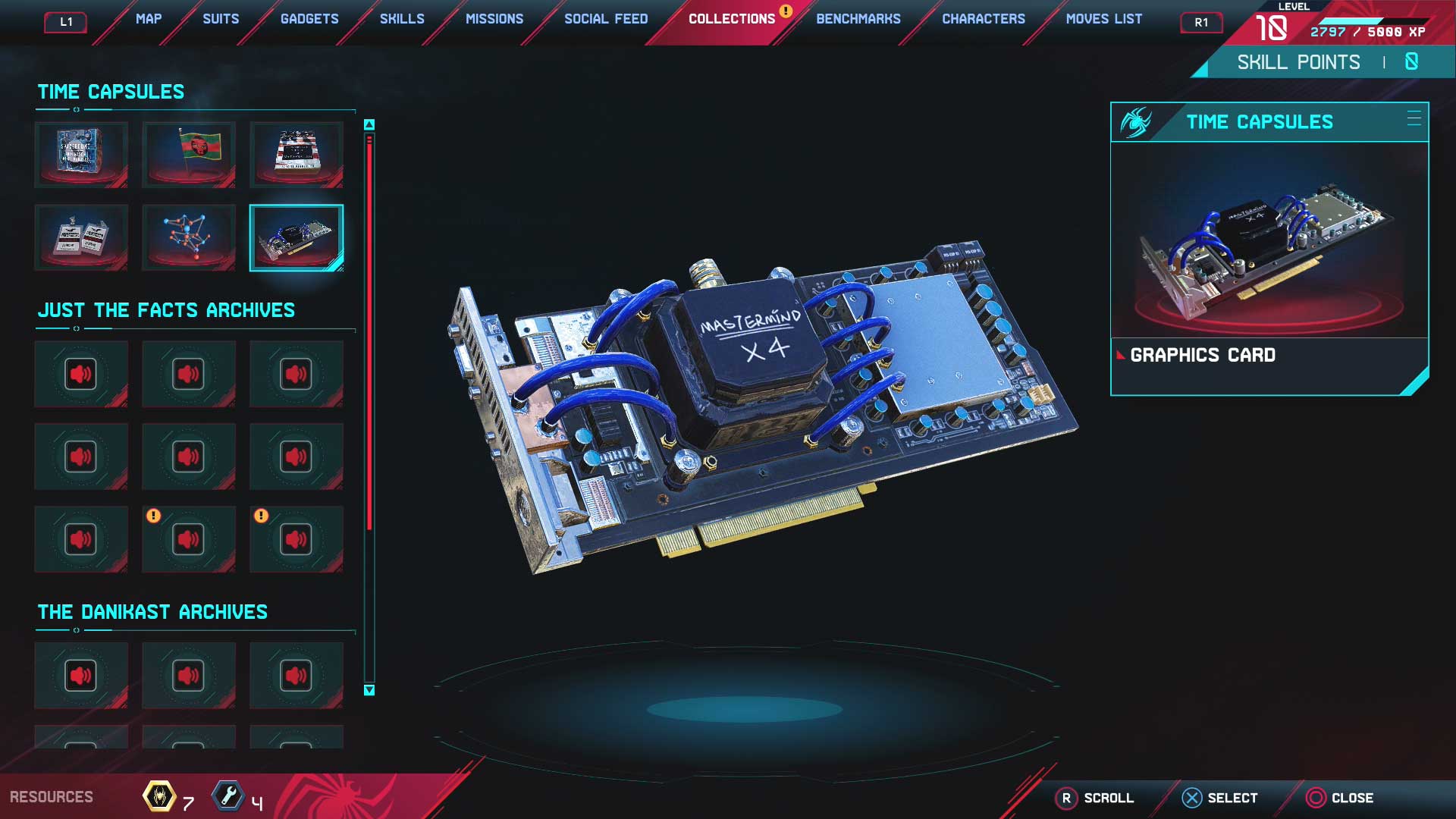Click the Time Capsules section heading
Viewport: 1456px width, 819px height.
tap(111, 92)
